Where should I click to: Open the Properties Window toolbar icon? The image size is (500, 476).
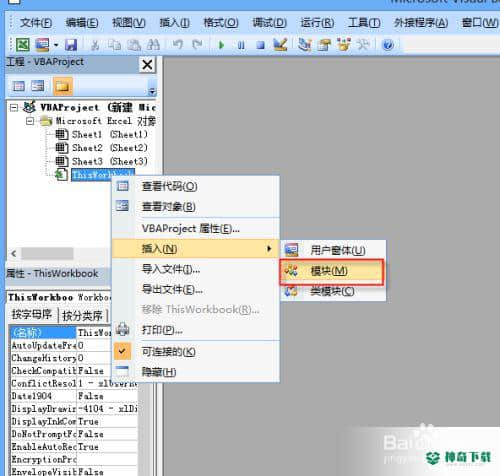(x=324, y=44)
